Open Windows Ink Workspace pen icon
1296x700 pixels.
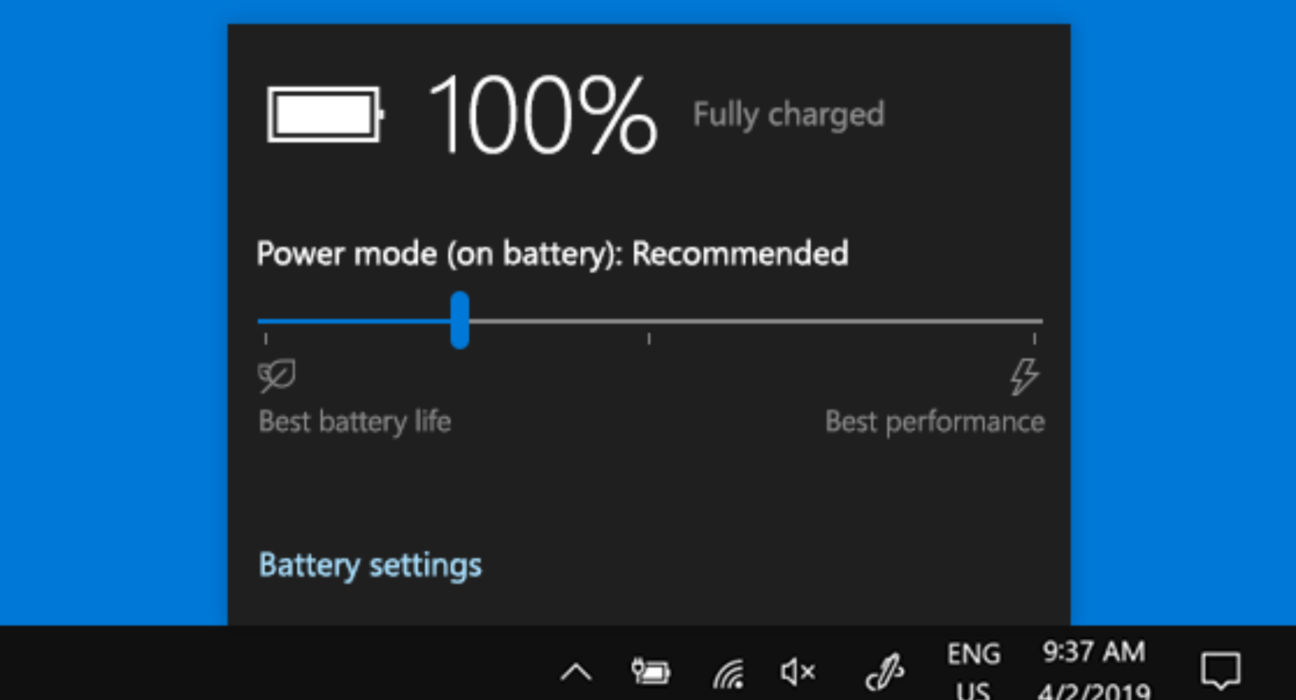pyautogui.click(x=884, y=673)
